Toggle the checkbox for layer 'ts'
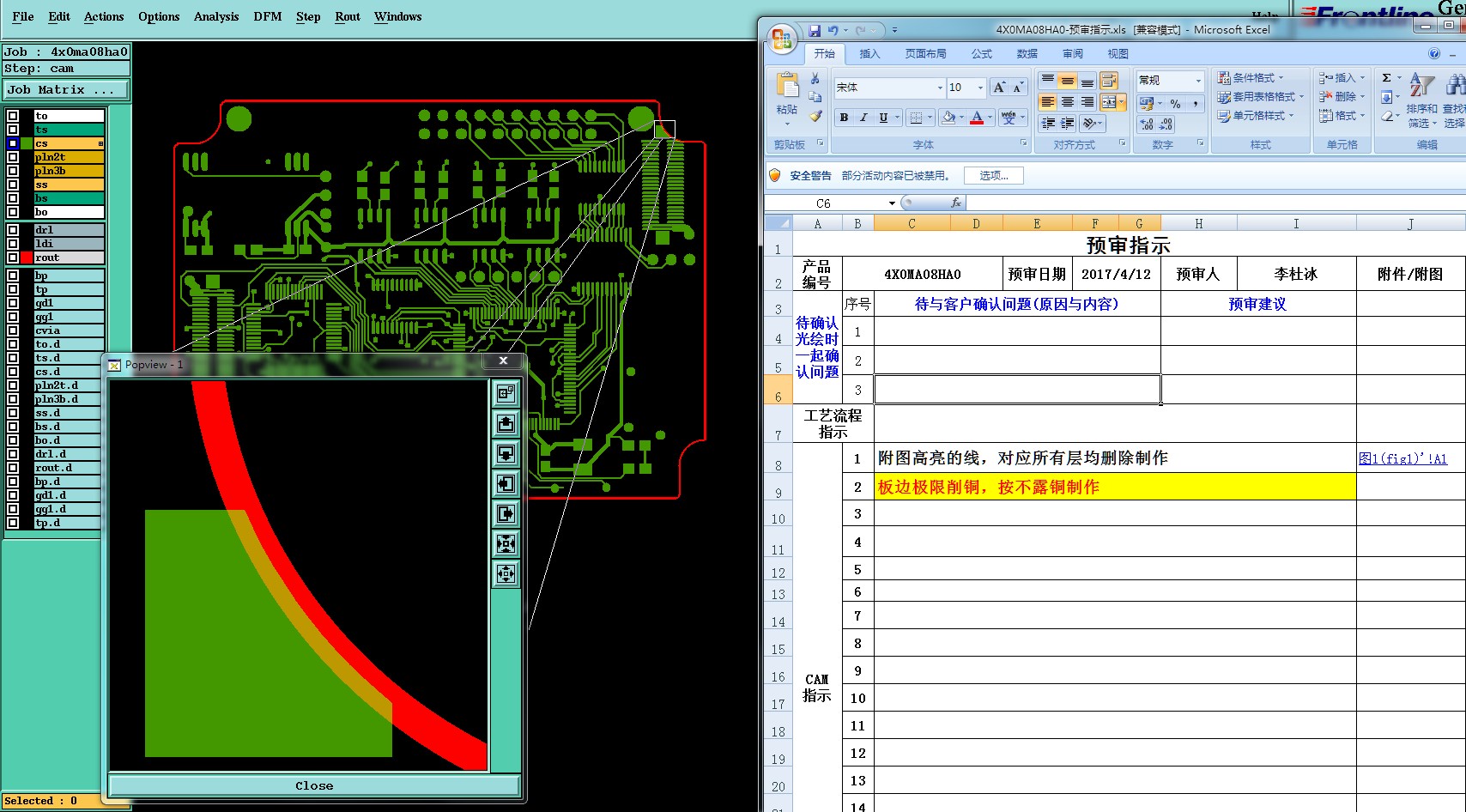The width and height of the screenshot is (1466, 812). (x=13, y=130)
